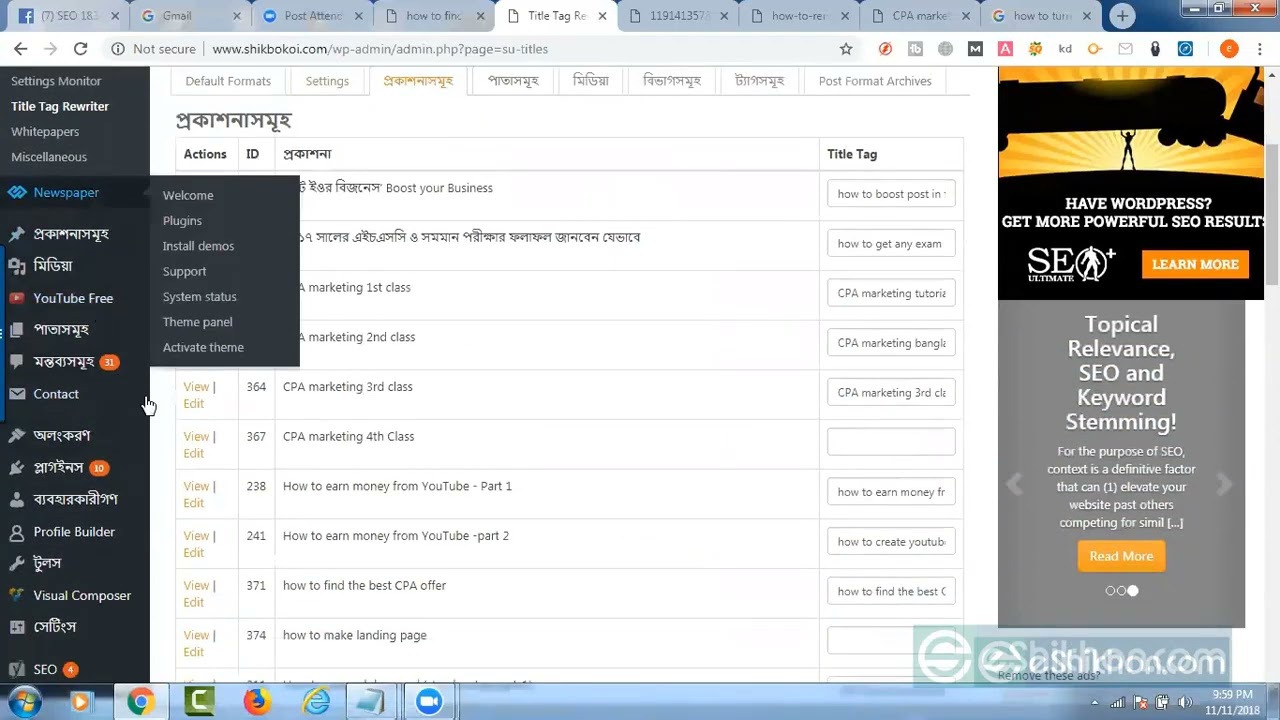Open Internet Explorer from taskbar
Screen dimensions: 1280x720
tap(316, 702)
